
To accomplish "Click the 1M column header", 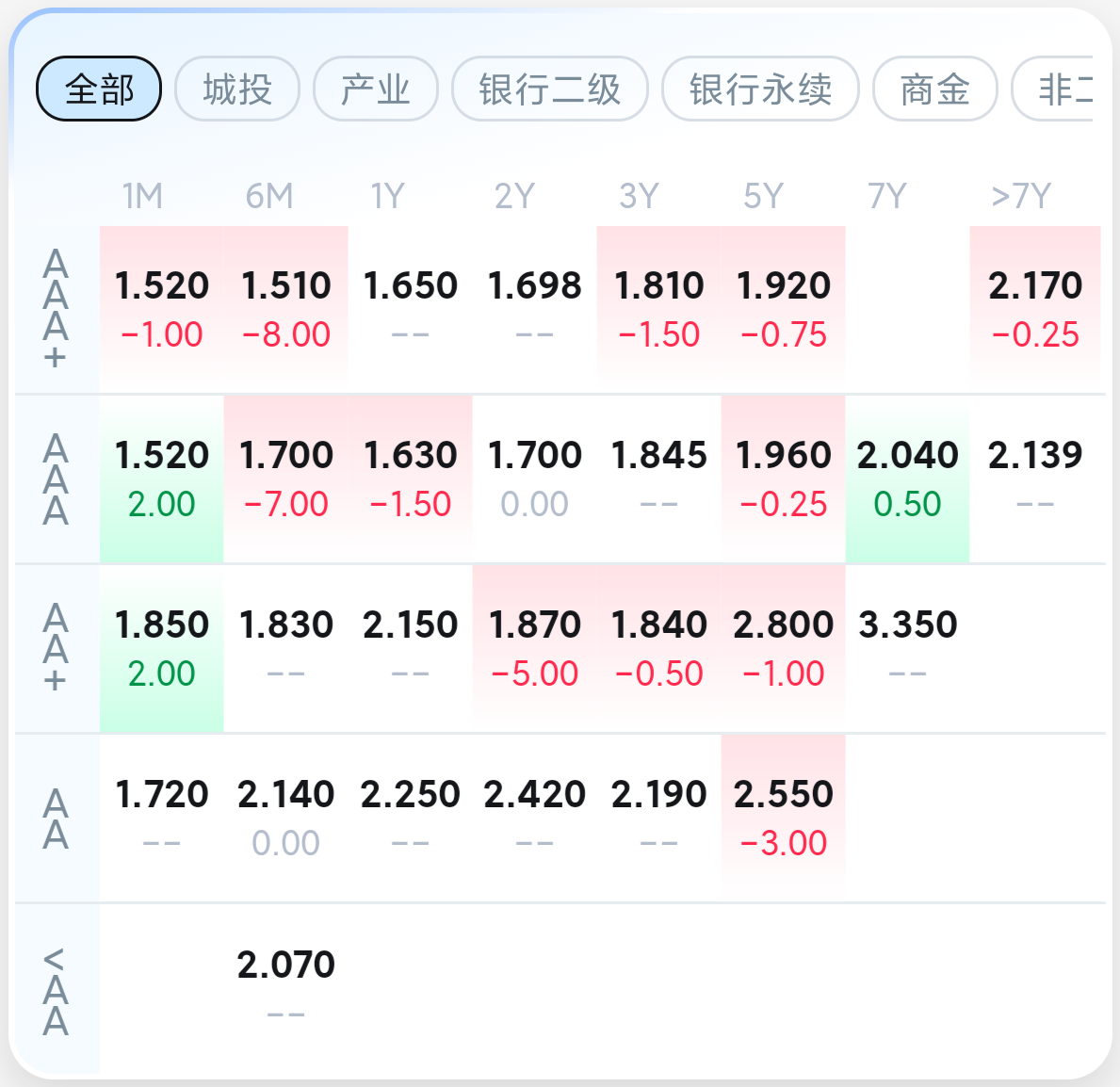I will (143, 196).
